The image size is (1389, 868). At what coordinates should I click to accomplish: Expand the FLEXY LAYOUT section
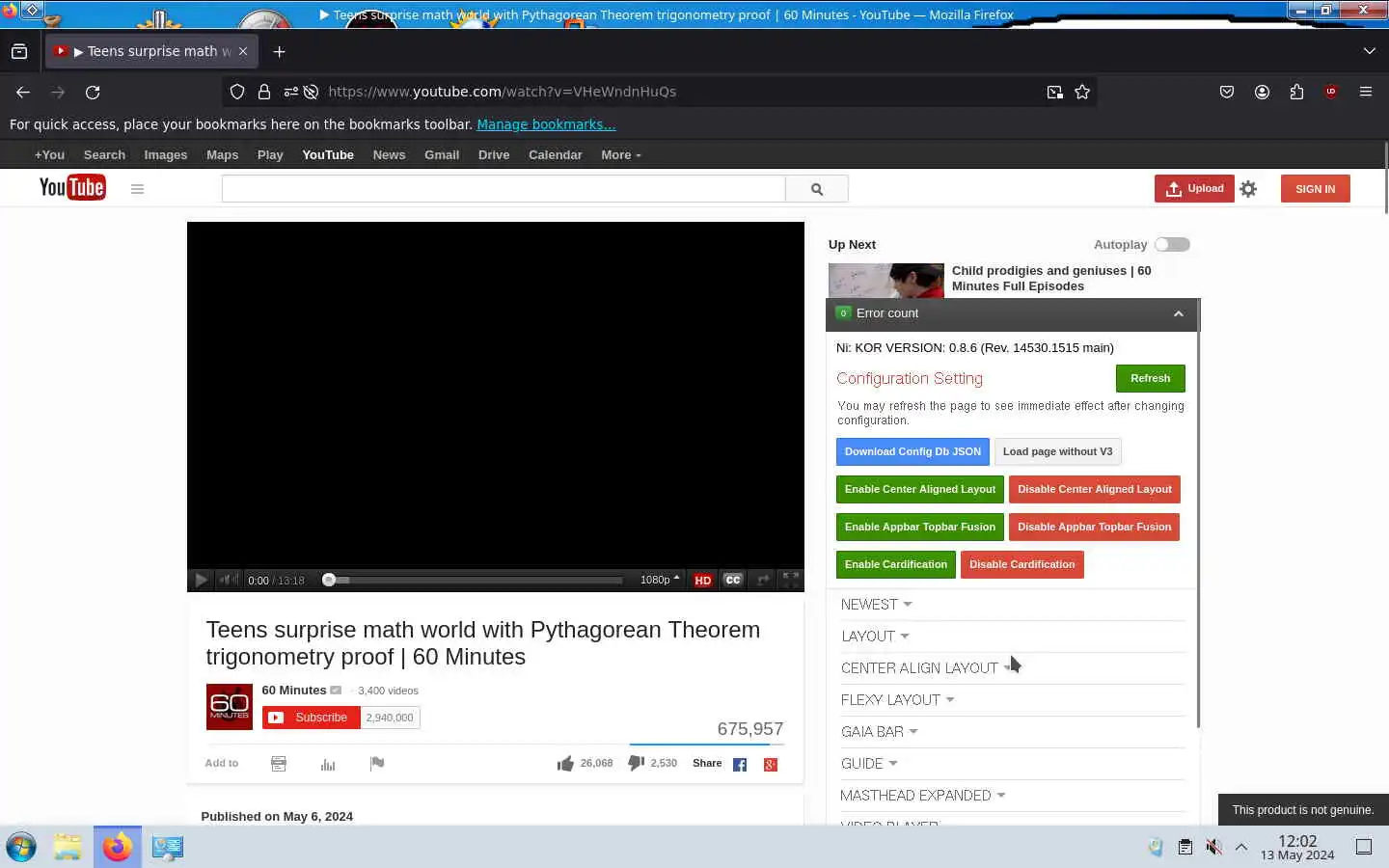(x=897, y=700)
